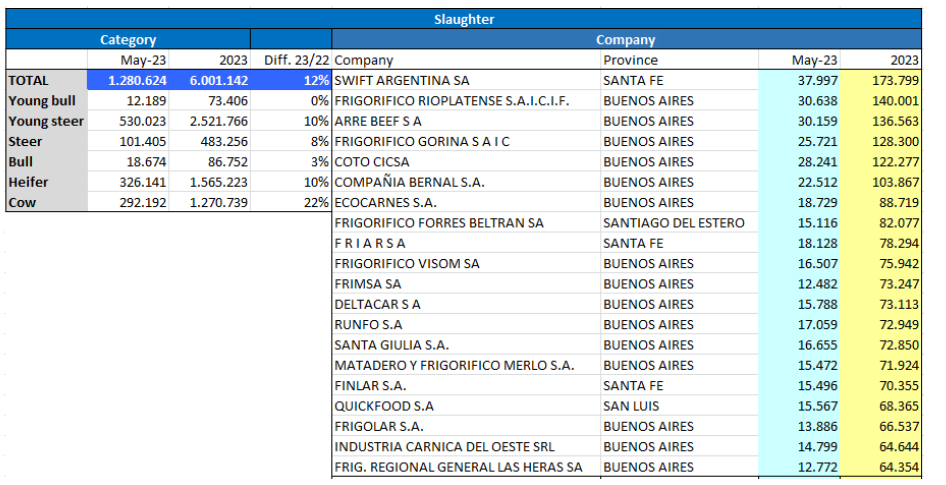Click the Slaughter title header cell
The image size is (946, 485).
pos(464,19)
